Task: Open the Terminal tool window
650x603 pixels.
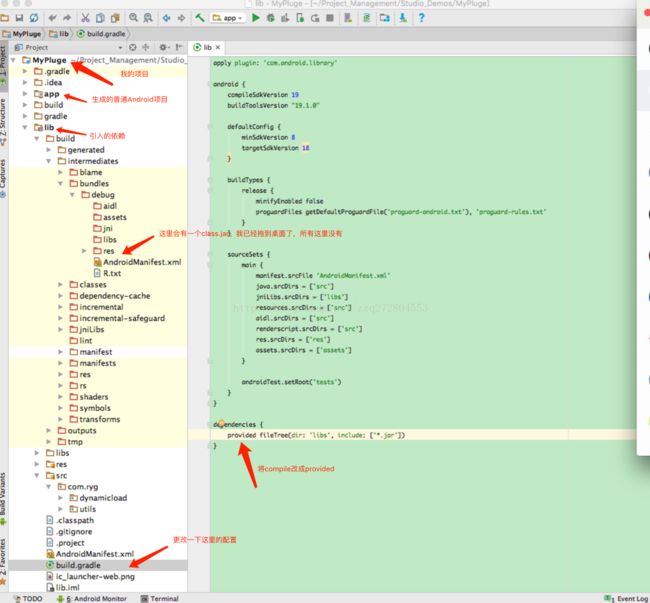Action: tap(160, 598)
